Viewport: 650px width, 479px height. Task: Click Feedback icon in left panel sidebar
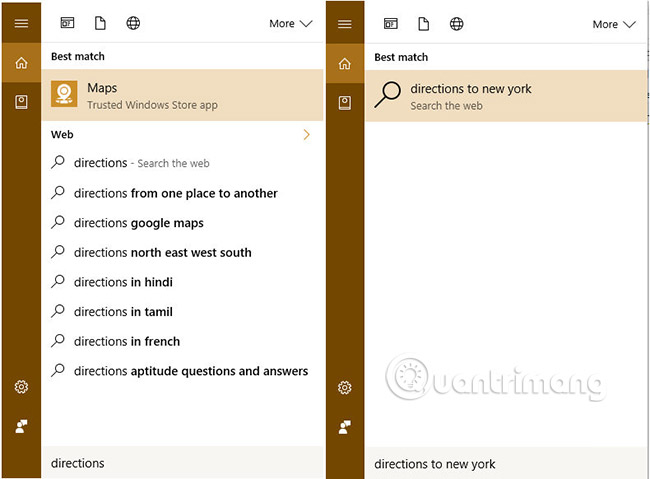[x=20, y=426]
